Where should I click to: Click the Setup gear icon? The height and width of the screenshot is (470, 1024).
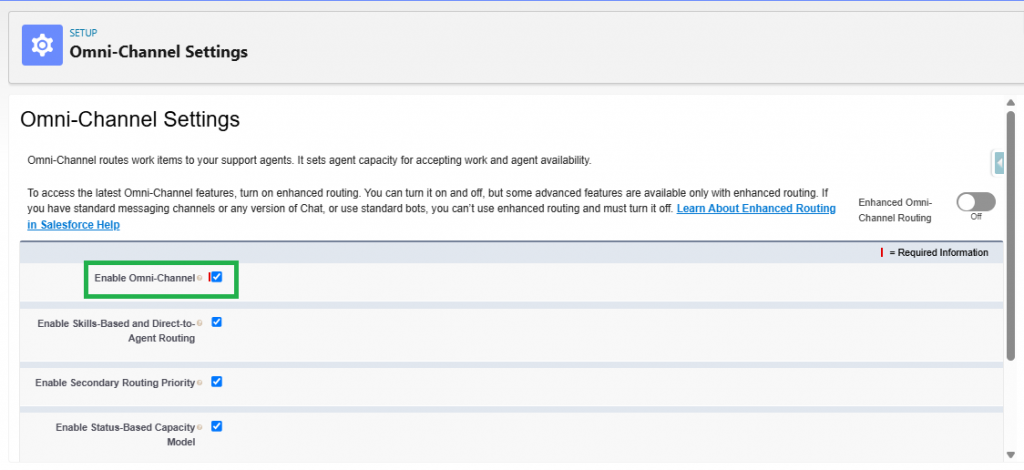[x=42, y=45]
